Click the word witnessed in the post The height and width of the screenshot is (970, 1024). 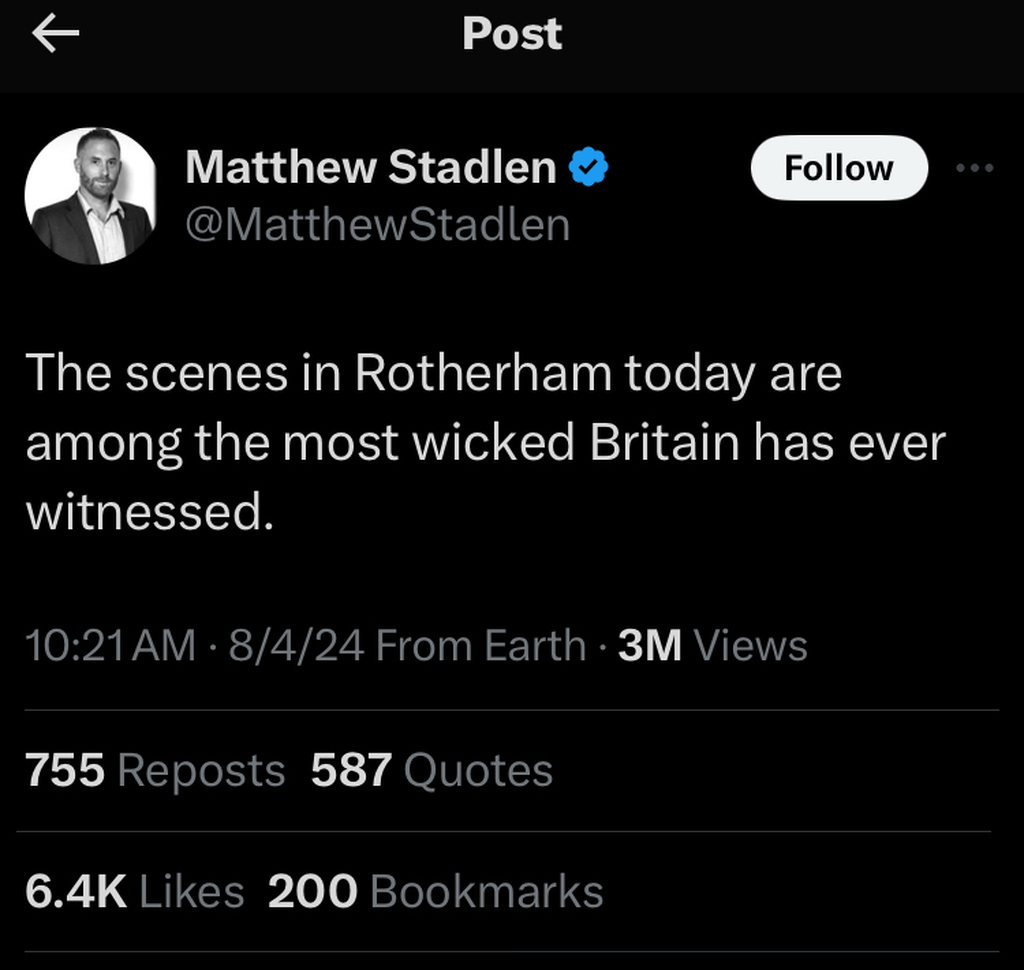coord(148,513)
